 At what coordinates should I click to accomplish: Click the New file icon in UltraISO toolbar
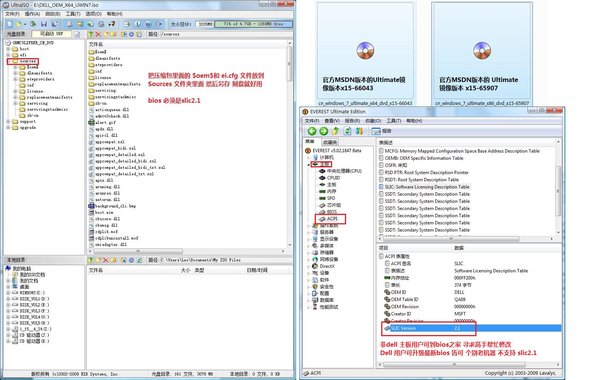tap(10, 24)
